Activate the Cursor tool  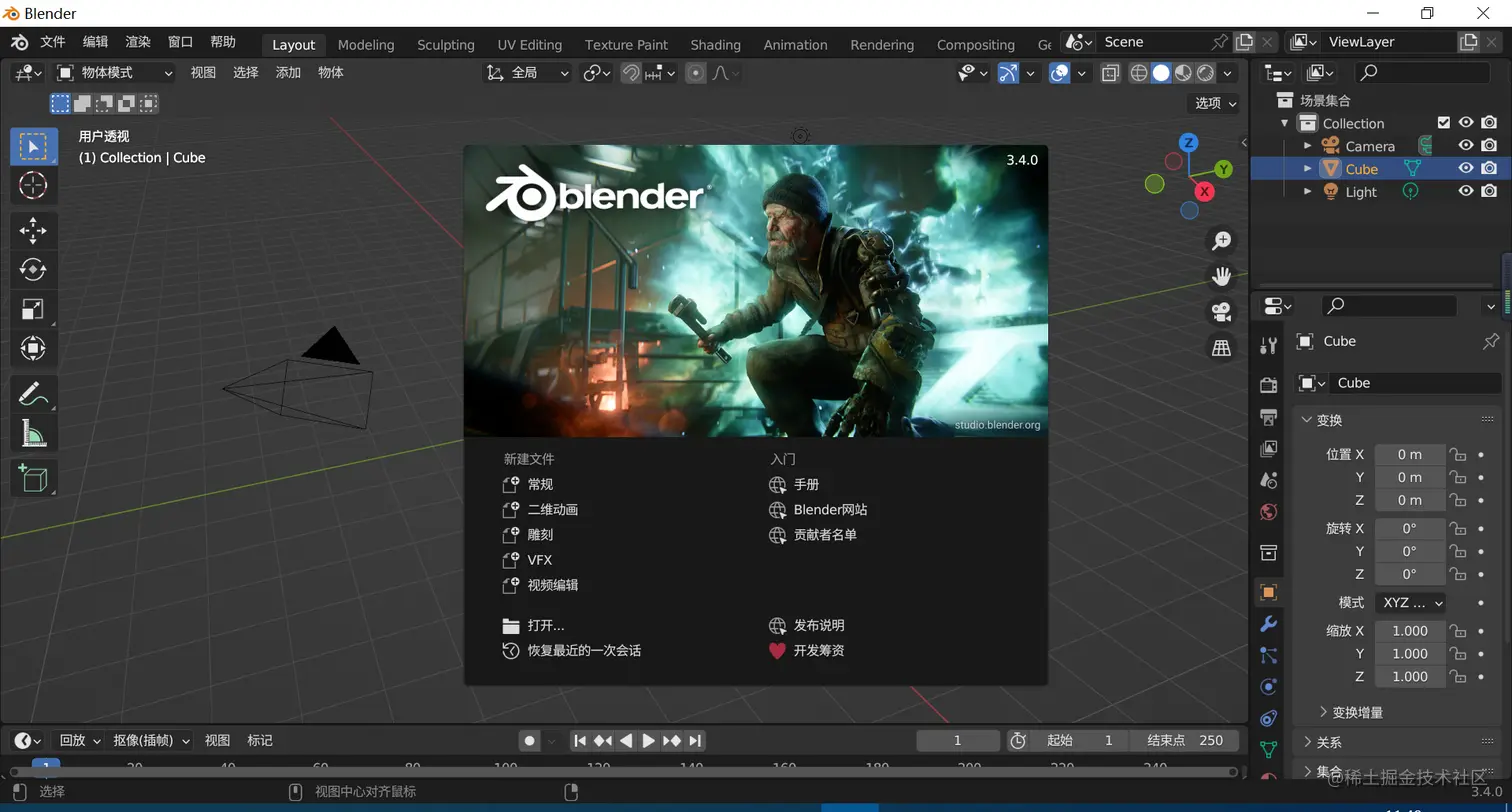click(33, 185)
